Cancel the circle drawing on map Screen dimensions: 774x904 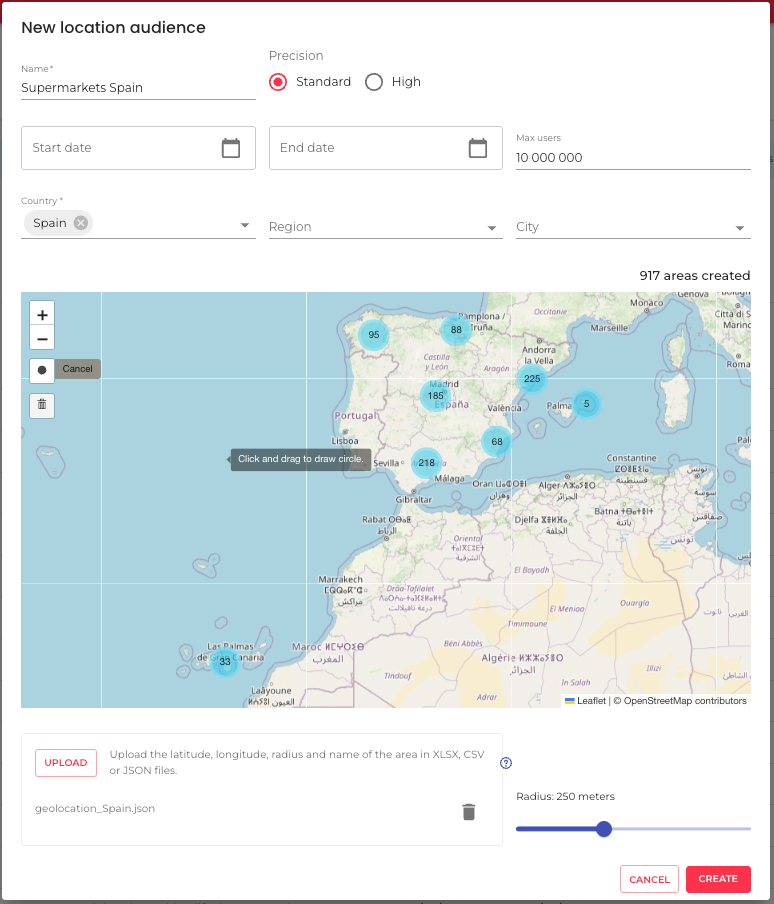click(x=77, y=369)
